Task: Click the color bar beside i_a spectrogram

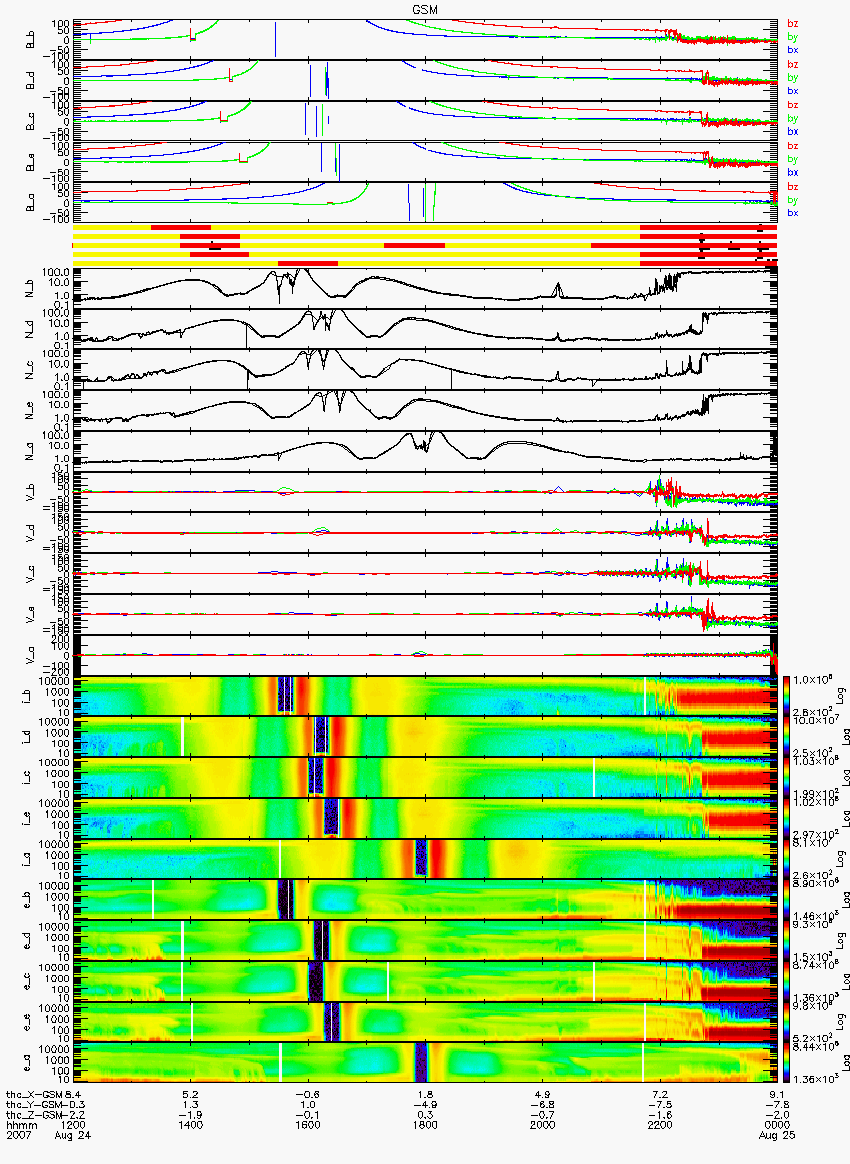Action: click(x=785, y=859)
